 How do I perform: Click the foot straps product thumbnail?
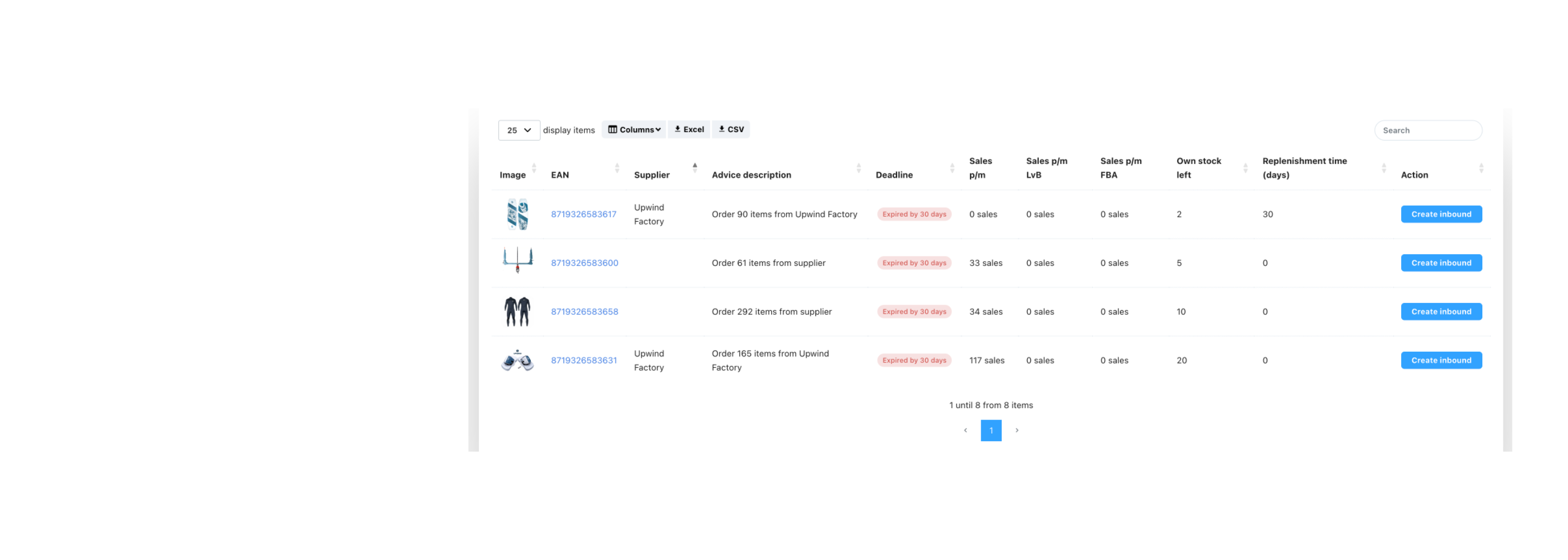click(517, 360)
